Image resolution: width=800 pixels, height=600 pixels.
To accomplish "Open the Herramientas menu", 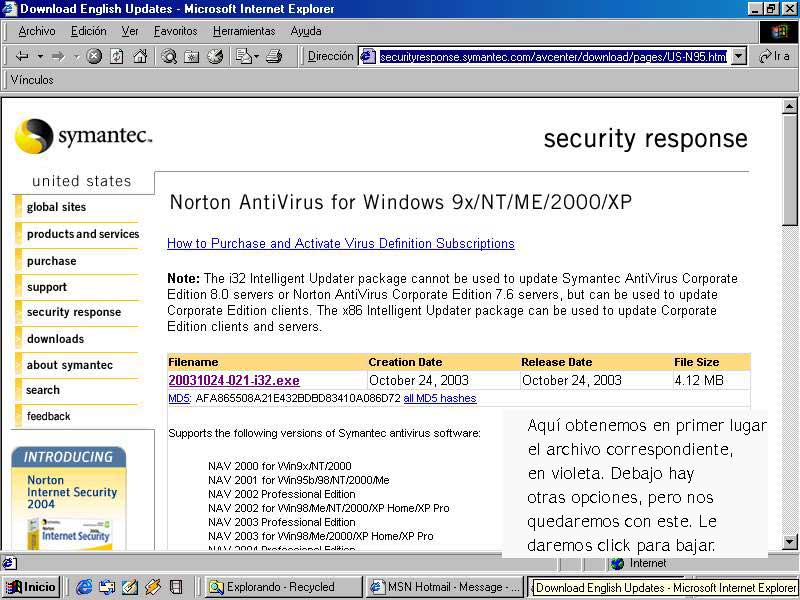I will [x=244, y=31].
